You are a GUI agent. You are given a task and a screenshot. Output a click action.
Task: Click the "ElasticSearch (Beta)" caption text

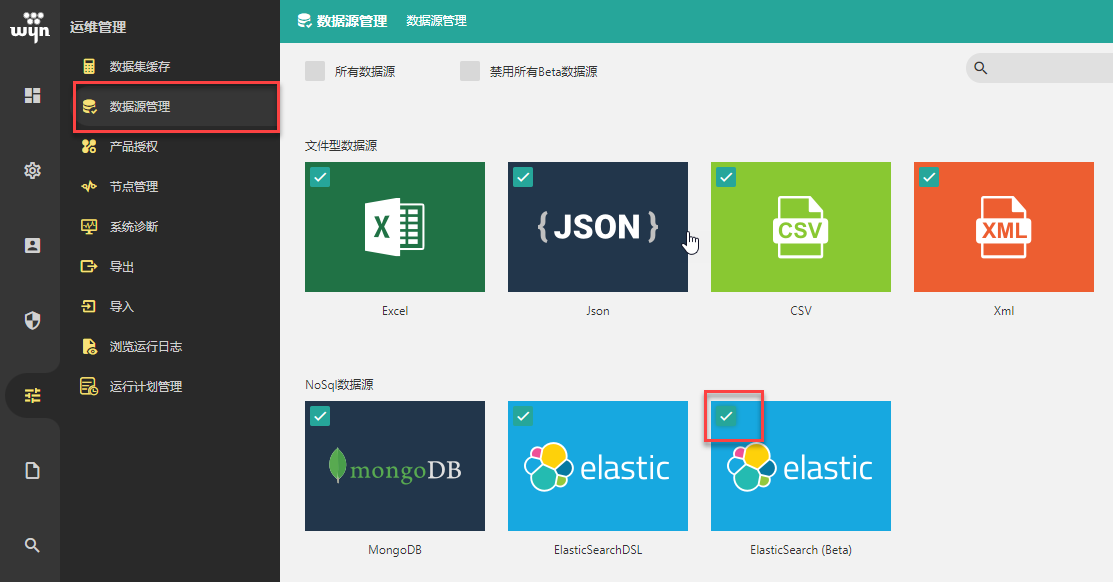point(801,550)
